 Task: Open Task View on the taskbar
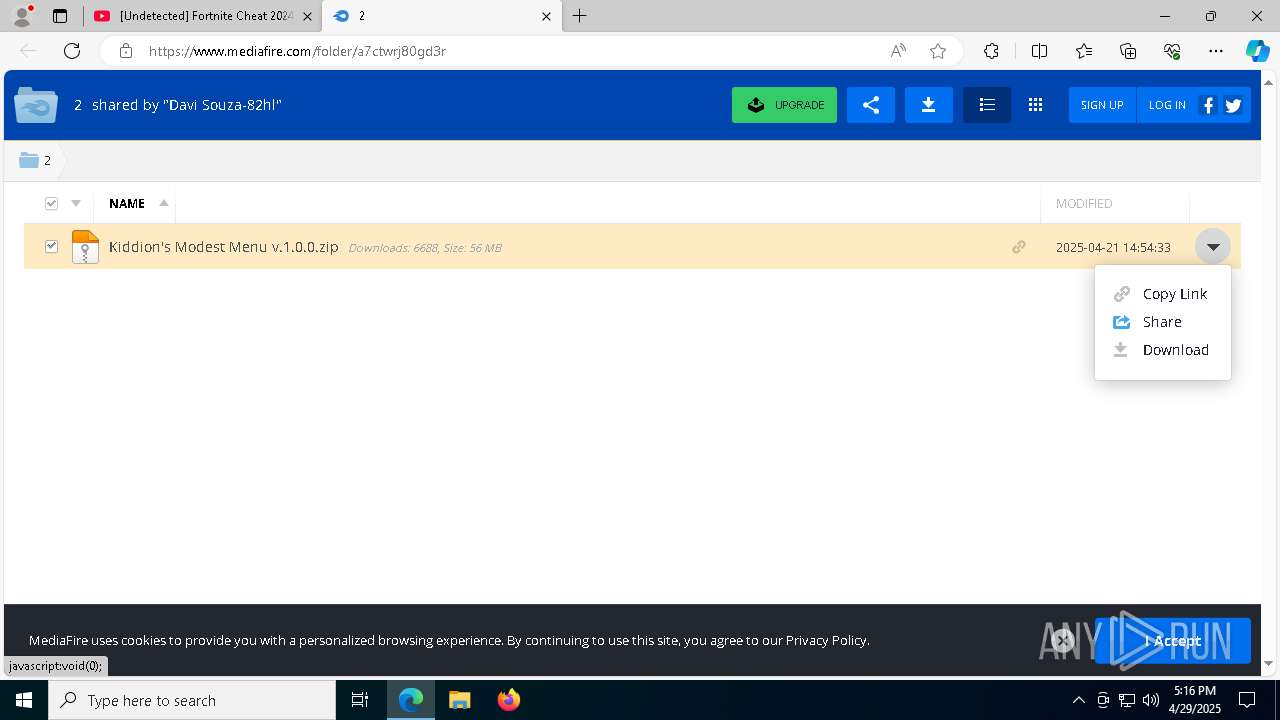point(360,700)
